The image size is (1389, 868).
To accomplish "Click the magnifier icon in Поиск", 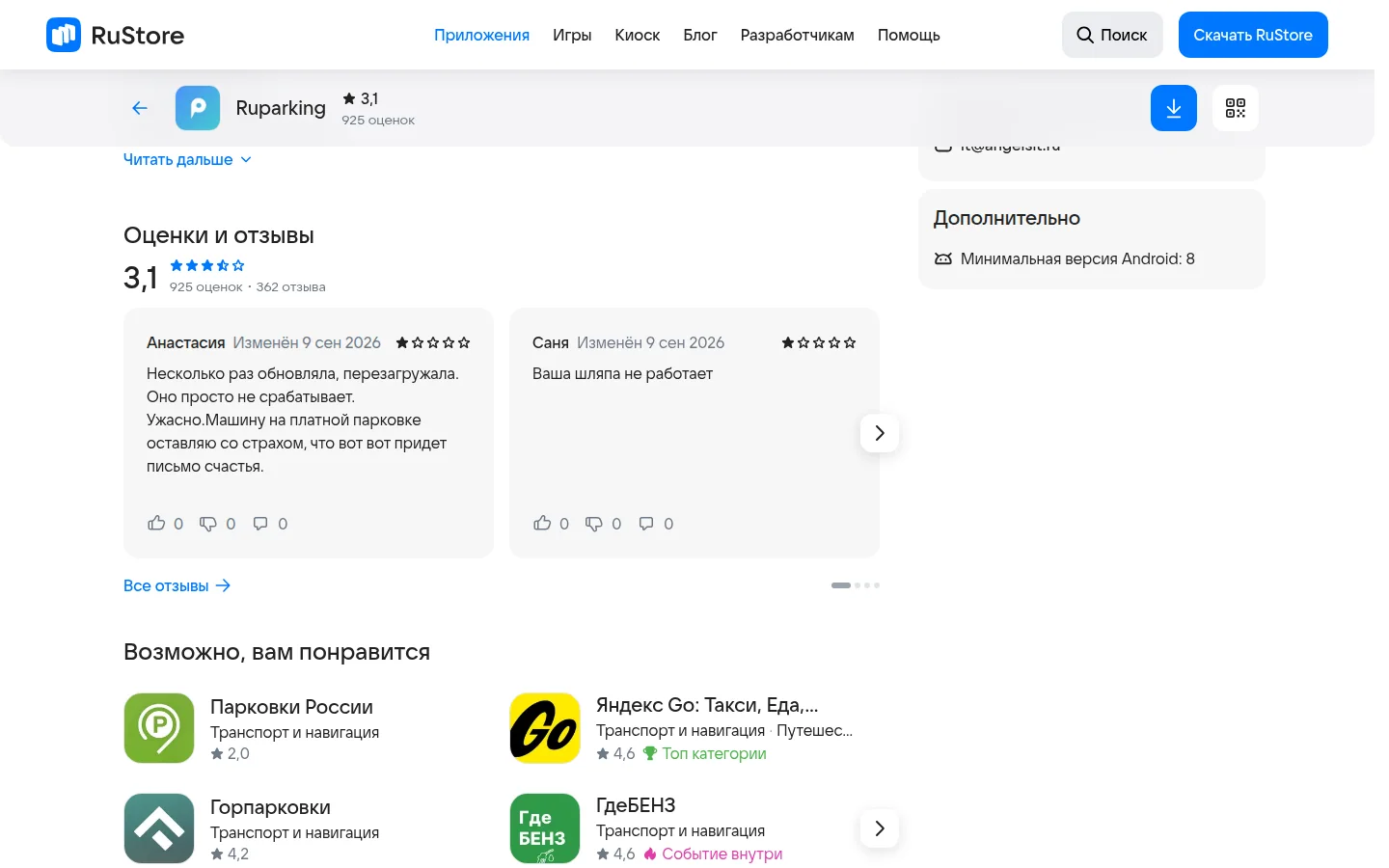I will click(1085, 35).
